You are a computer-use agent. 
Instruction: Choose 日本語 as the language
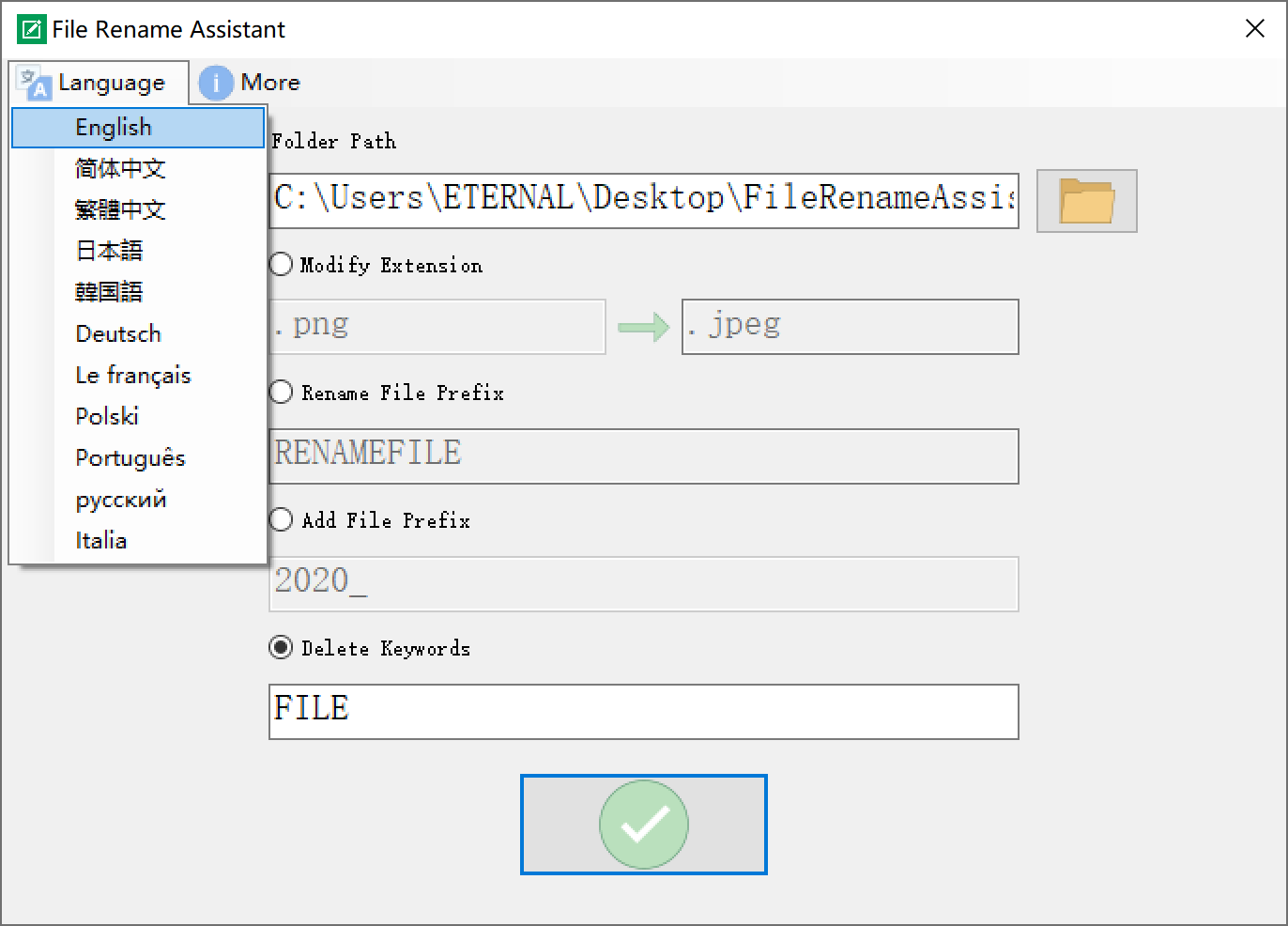109,252
